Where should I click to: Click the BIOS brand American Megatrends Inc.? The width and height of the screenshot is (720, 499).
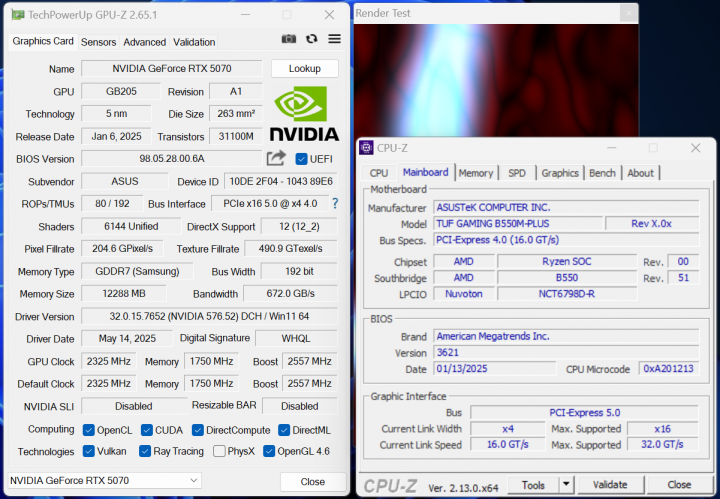[x=566, y=336]
